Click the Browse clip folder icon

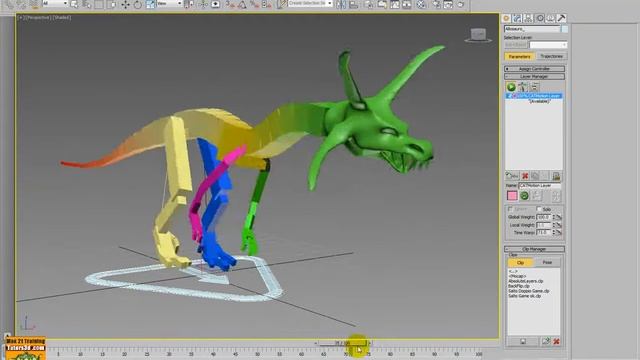click(x=545, y=341)
